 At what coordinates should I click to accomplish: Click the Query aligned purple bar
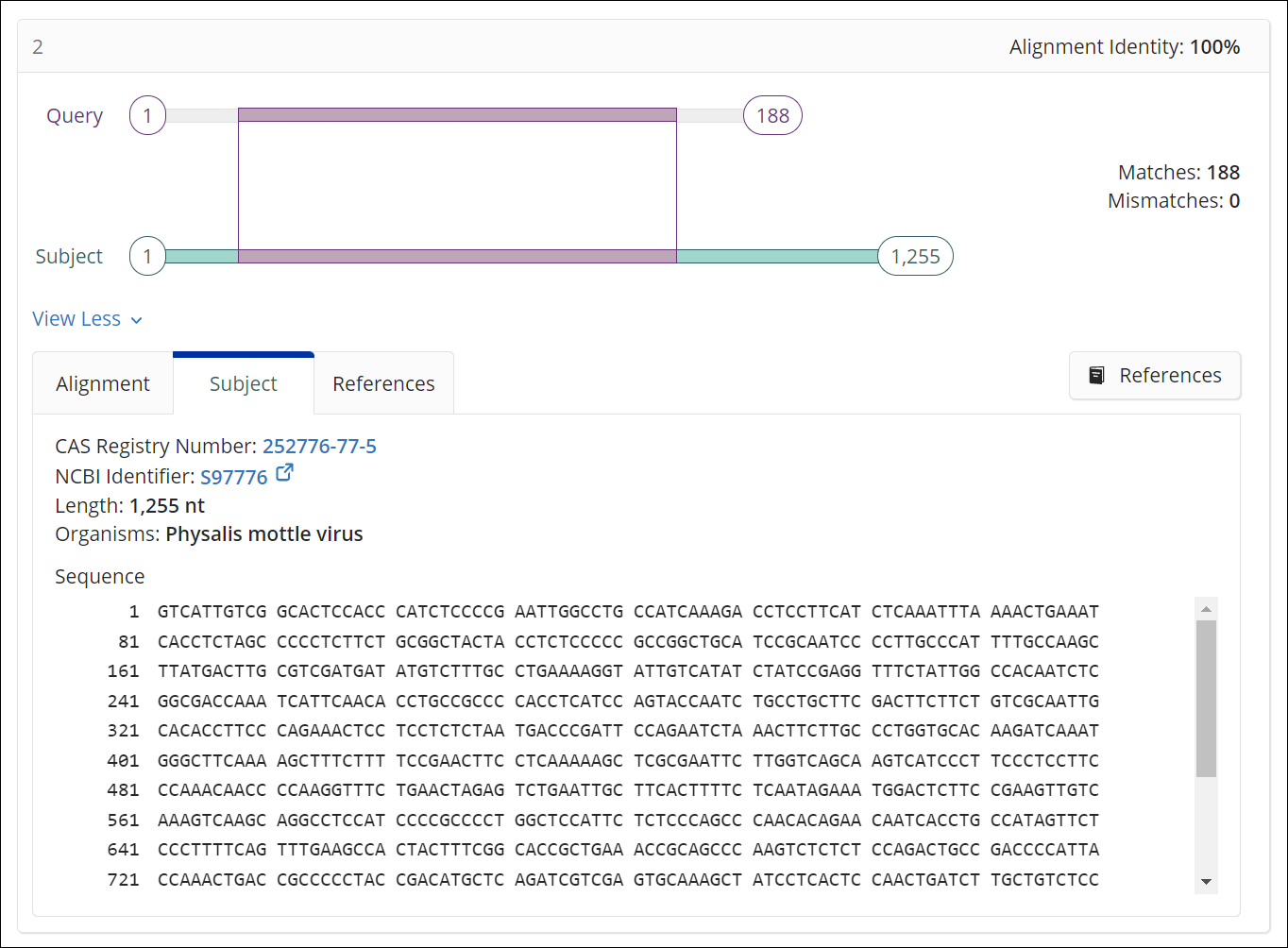[x=457, y=115]
